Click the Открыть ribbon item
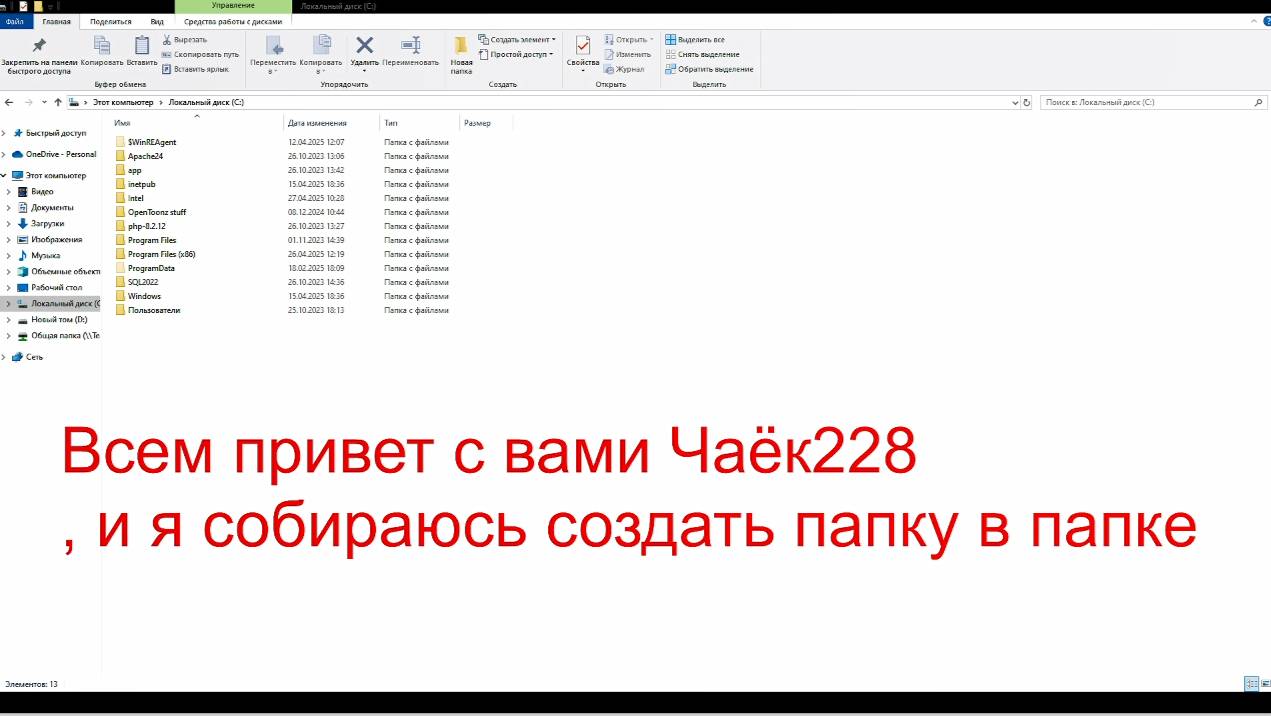The height and width of the screenshot is (716, 1271). pyautogui.click(x=628, y=40)
